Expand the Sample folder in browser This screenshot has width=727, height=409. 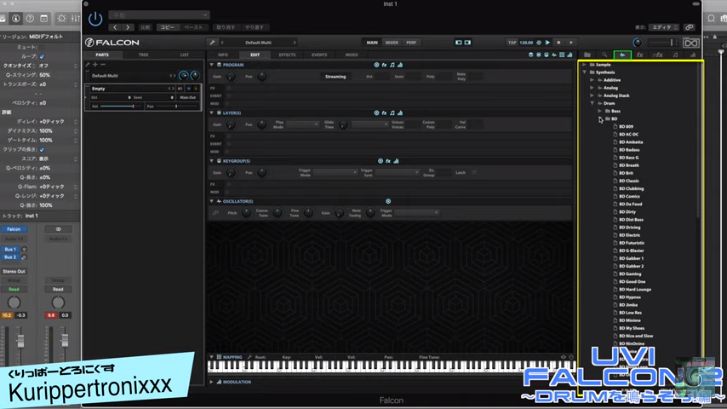coord(585,65)
